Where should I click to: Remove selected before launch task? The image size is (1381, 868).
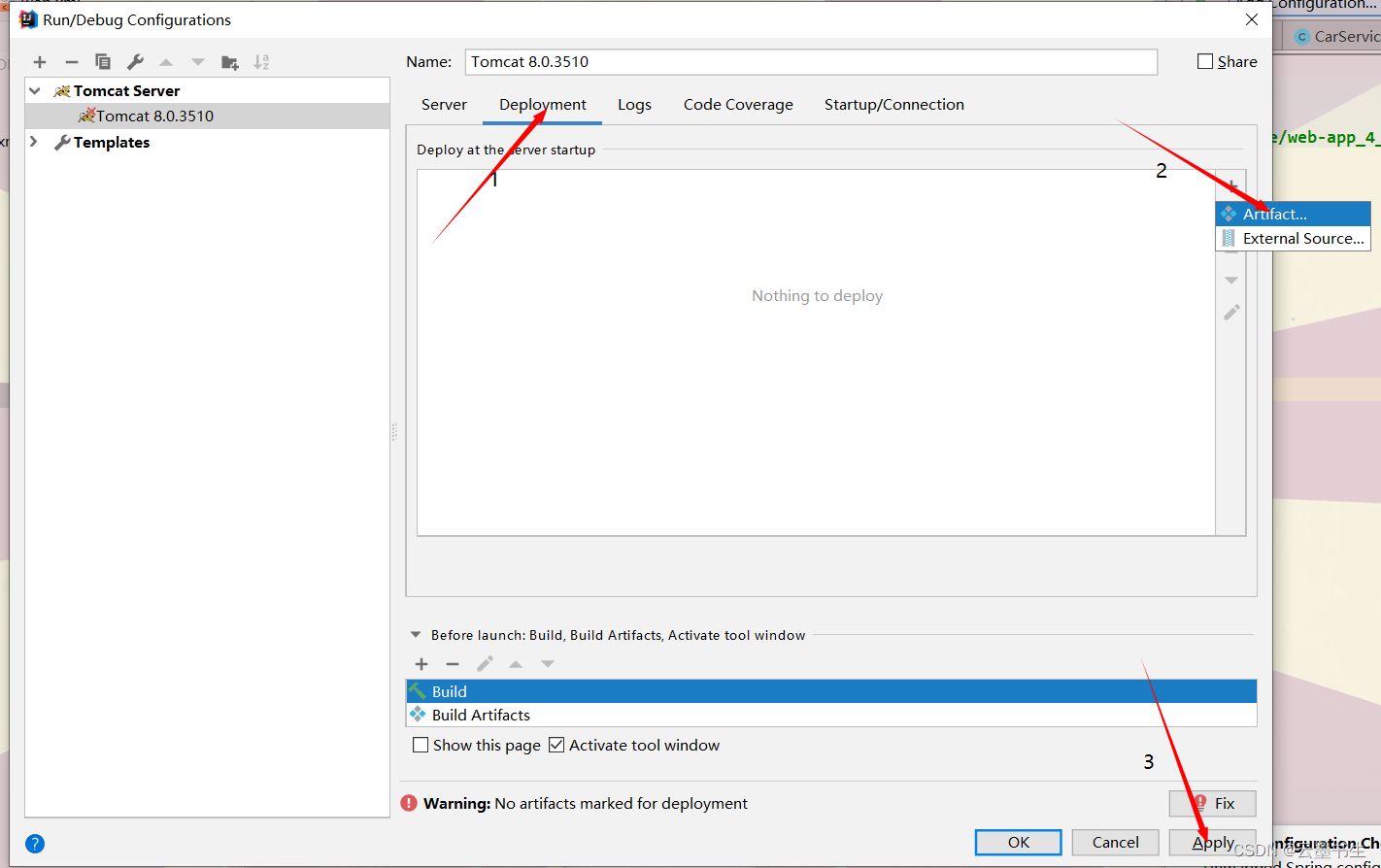pos(453,664)
